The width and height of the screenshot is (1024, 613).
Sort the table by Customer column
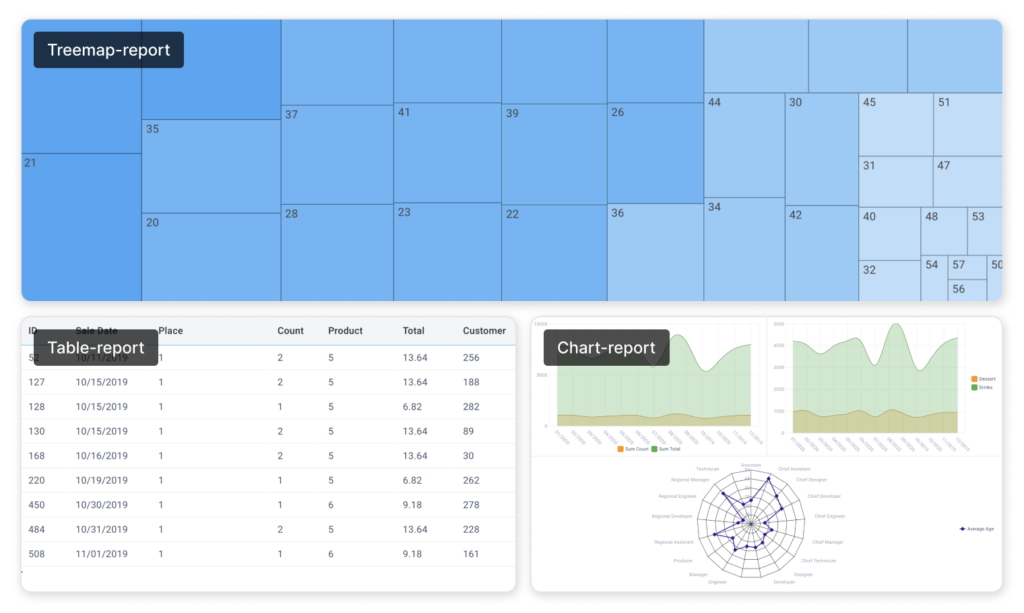484,330
